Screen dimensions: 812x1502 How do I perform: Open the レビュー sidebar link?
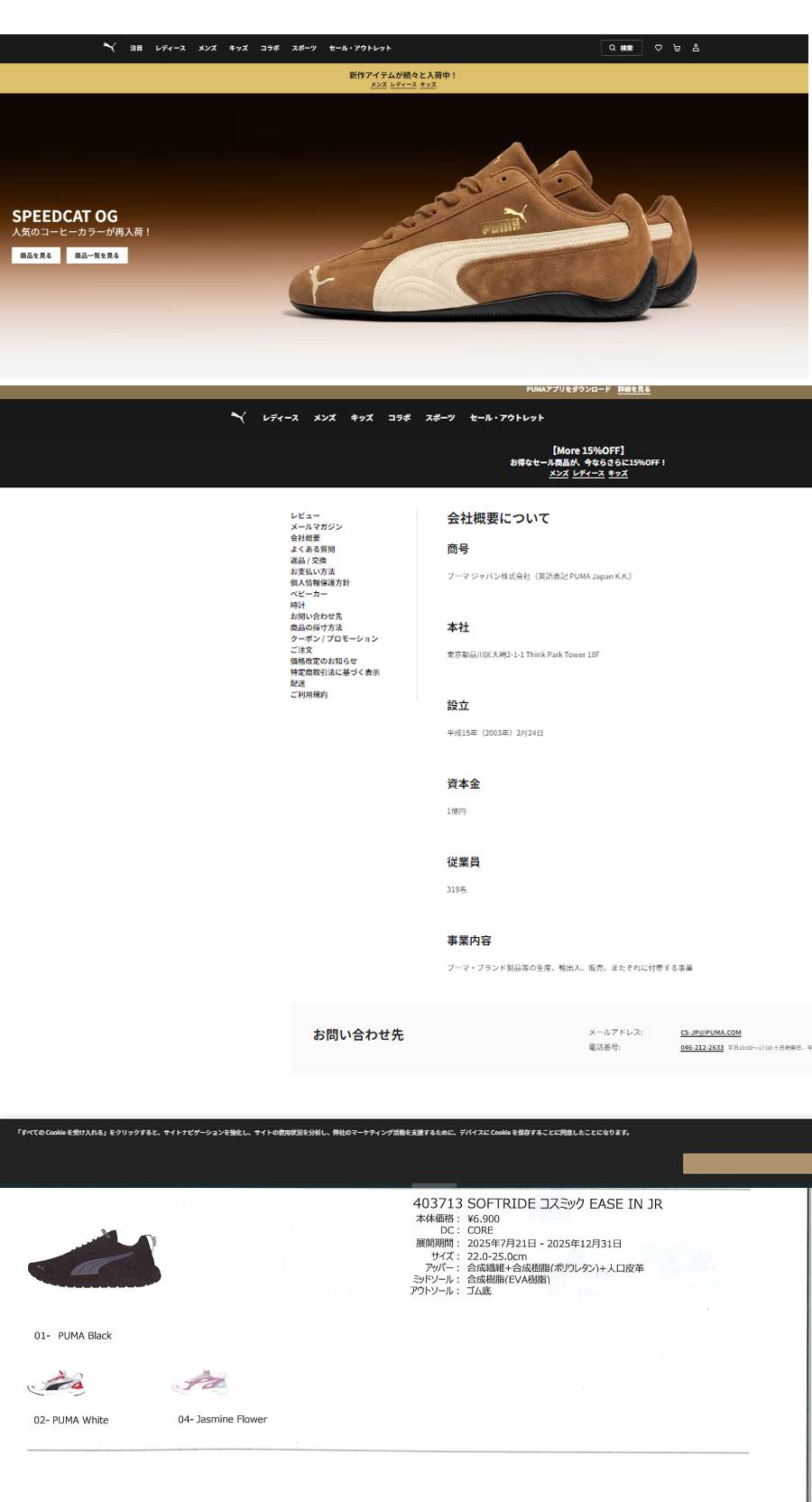[305, 515]
